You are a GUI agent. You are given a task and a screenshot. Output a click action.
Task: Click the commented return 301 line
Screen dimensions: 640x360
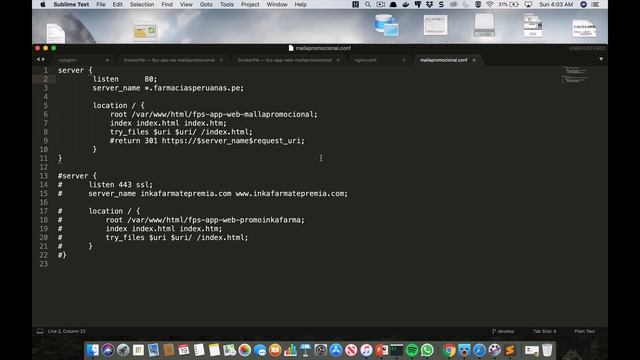[x=207, y=141]
